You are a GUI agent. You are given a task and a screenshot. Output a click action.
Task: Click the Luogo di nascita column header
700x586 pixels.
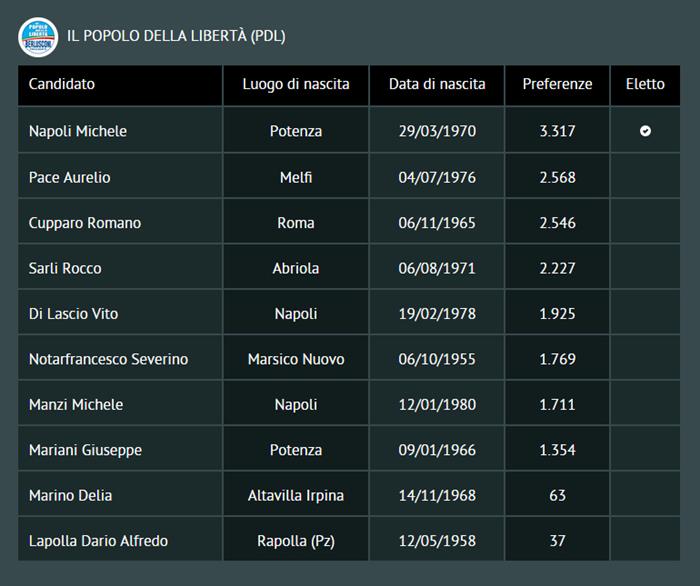[x=296, y=85]
